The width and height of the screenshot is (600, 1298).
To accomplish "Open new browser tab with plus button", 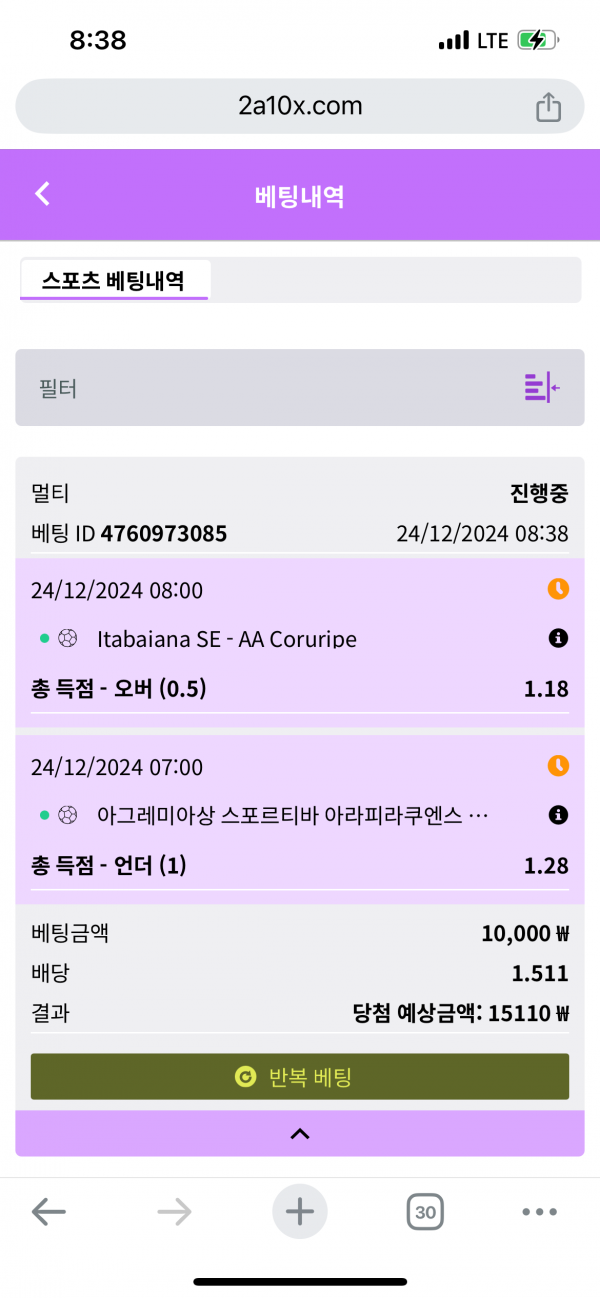I will [x=299, y=1212].
